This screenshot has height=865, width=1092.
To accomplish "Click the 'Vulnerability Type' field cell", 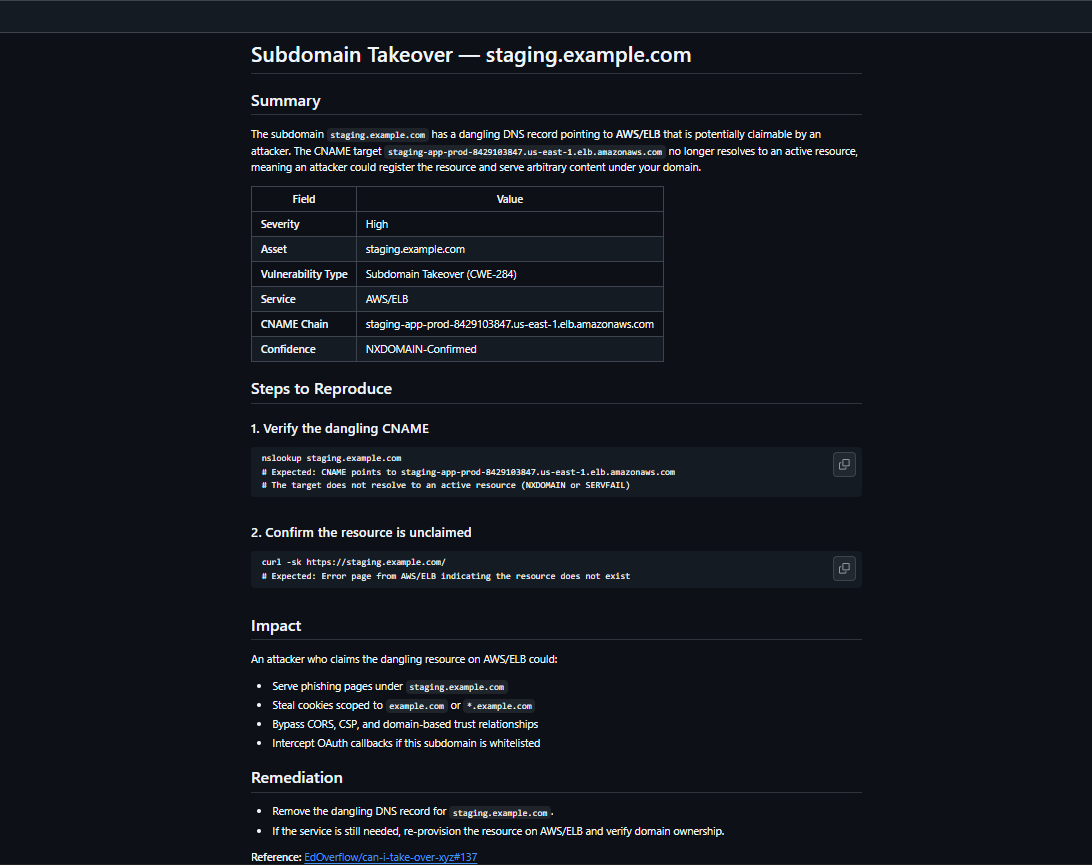I will (x=304, y=274).
